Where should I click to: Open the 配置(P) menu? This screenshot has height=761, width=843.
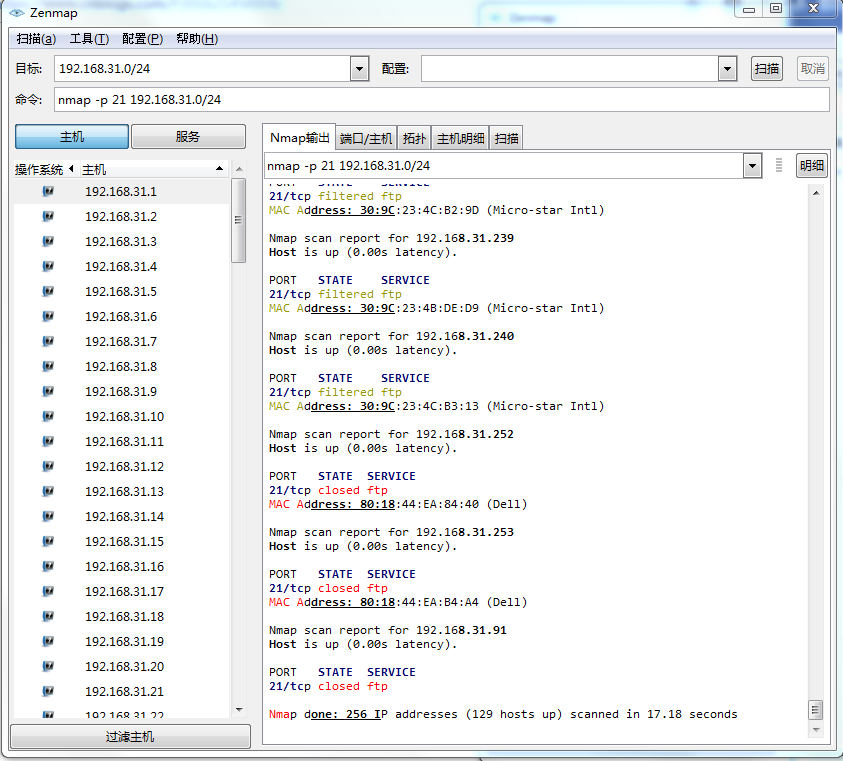142,39
